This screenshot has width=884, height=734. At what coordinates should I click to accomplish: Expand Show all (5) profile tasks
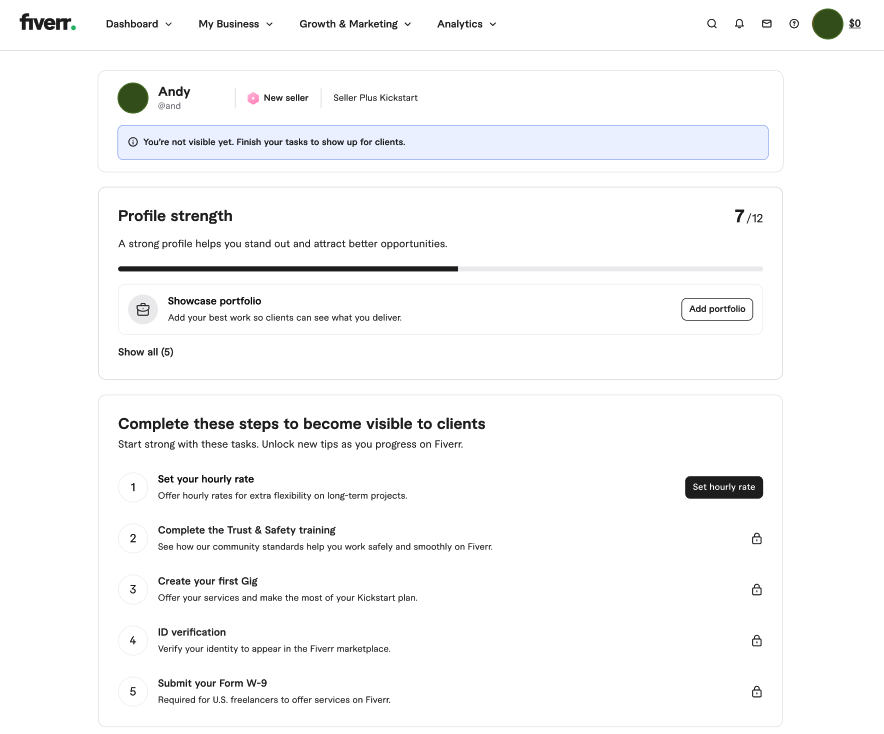(145, 352)
